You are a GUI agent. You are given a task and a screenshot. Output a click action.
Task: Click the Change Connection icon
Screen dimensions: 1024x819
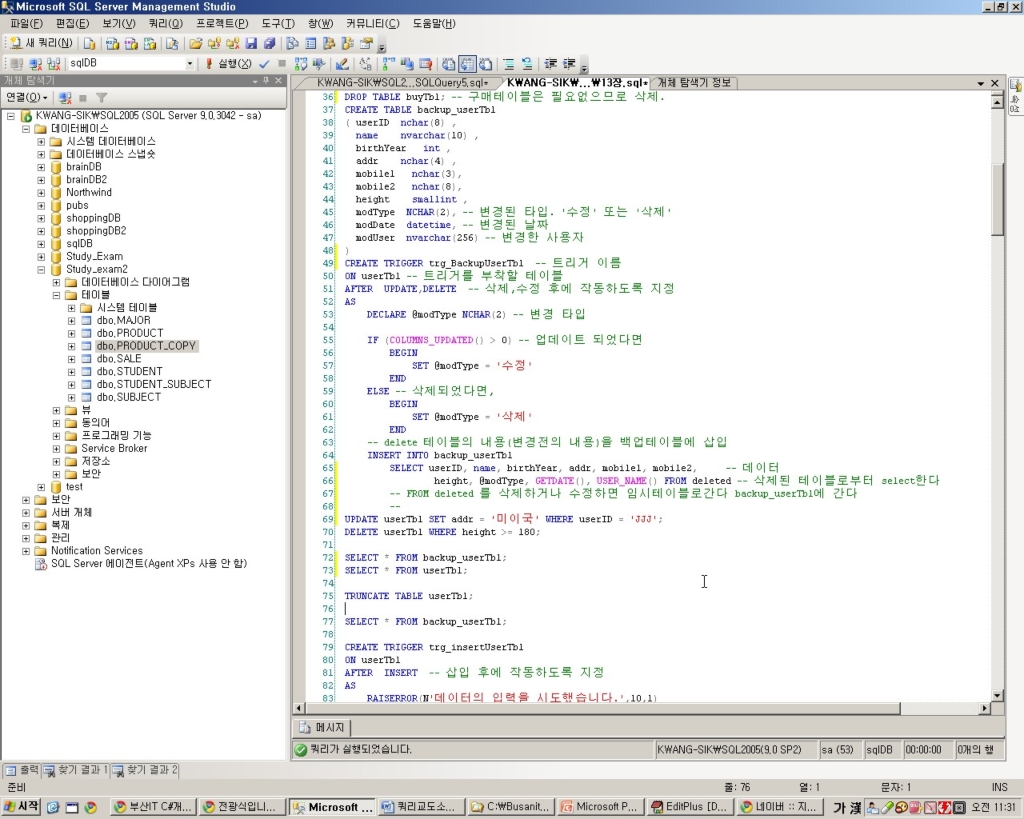click(54, 63)
